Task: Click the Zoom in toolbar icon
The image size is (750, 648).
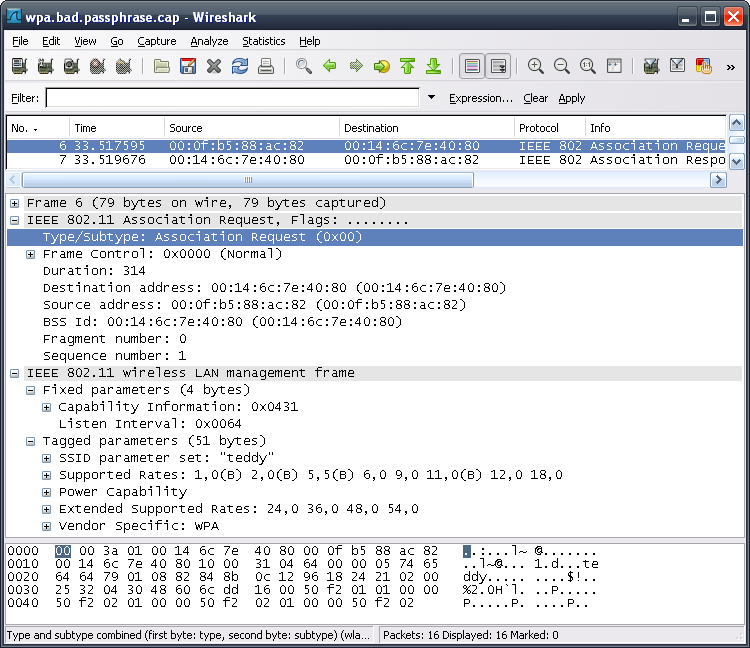Action: pyautogui.click(x=536, y=66)
